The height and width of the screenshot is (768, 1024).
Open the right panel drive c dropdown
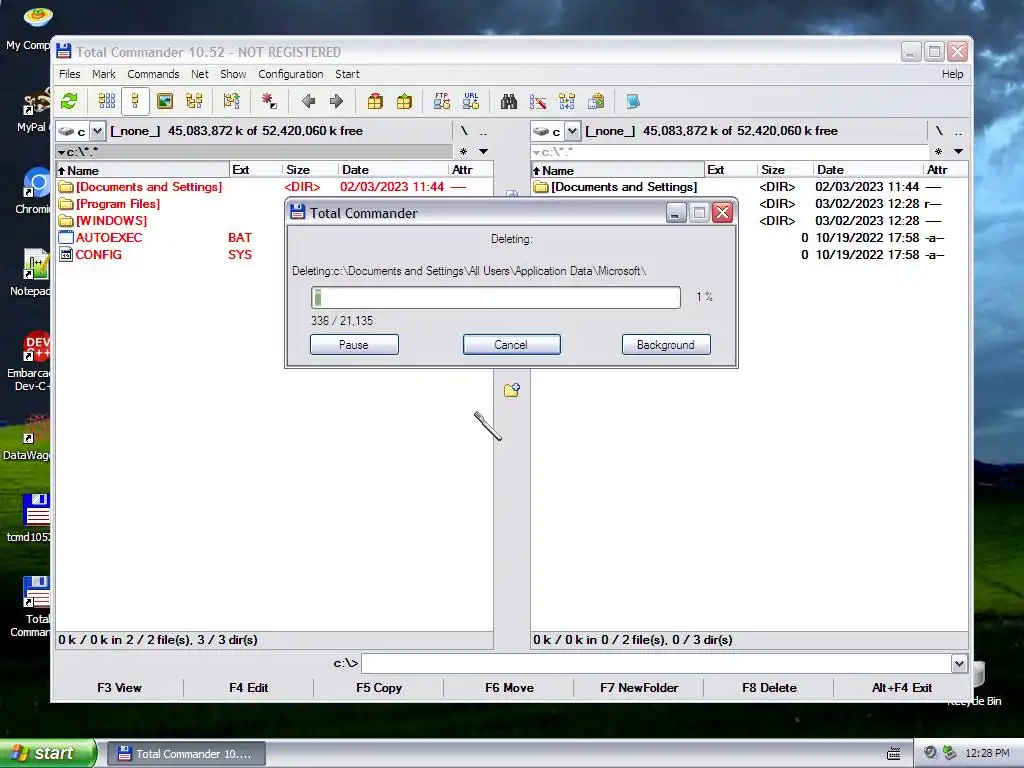pyautogui.click(x=572, y=131)
